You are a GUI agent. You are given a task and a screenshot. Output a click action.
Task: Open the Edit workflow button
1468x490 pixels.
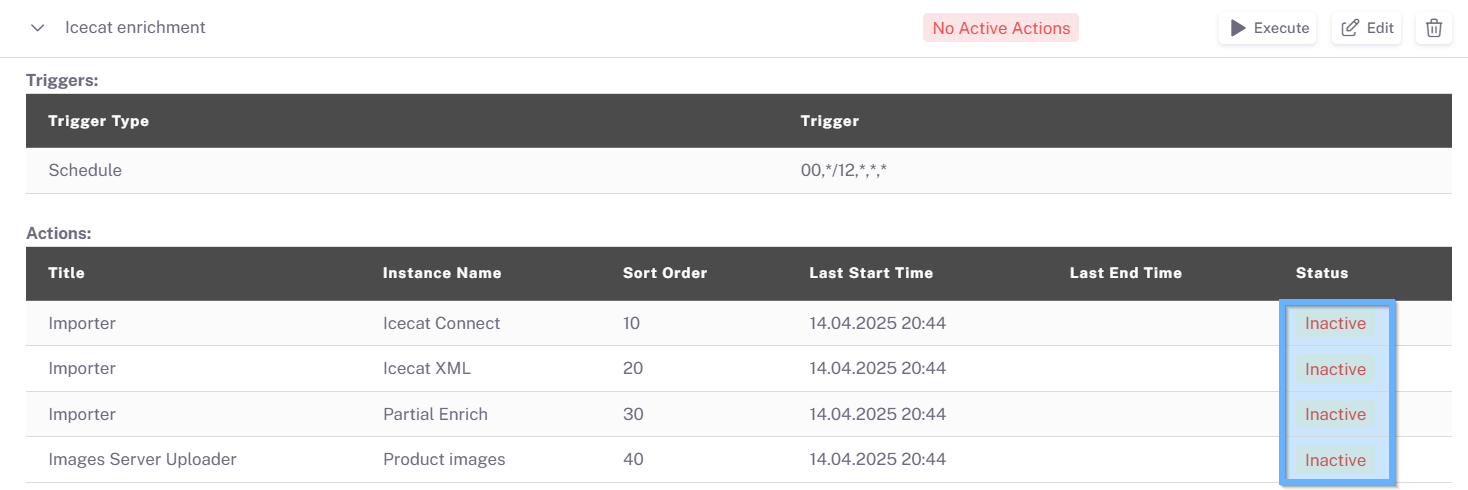coord(1367,28)
